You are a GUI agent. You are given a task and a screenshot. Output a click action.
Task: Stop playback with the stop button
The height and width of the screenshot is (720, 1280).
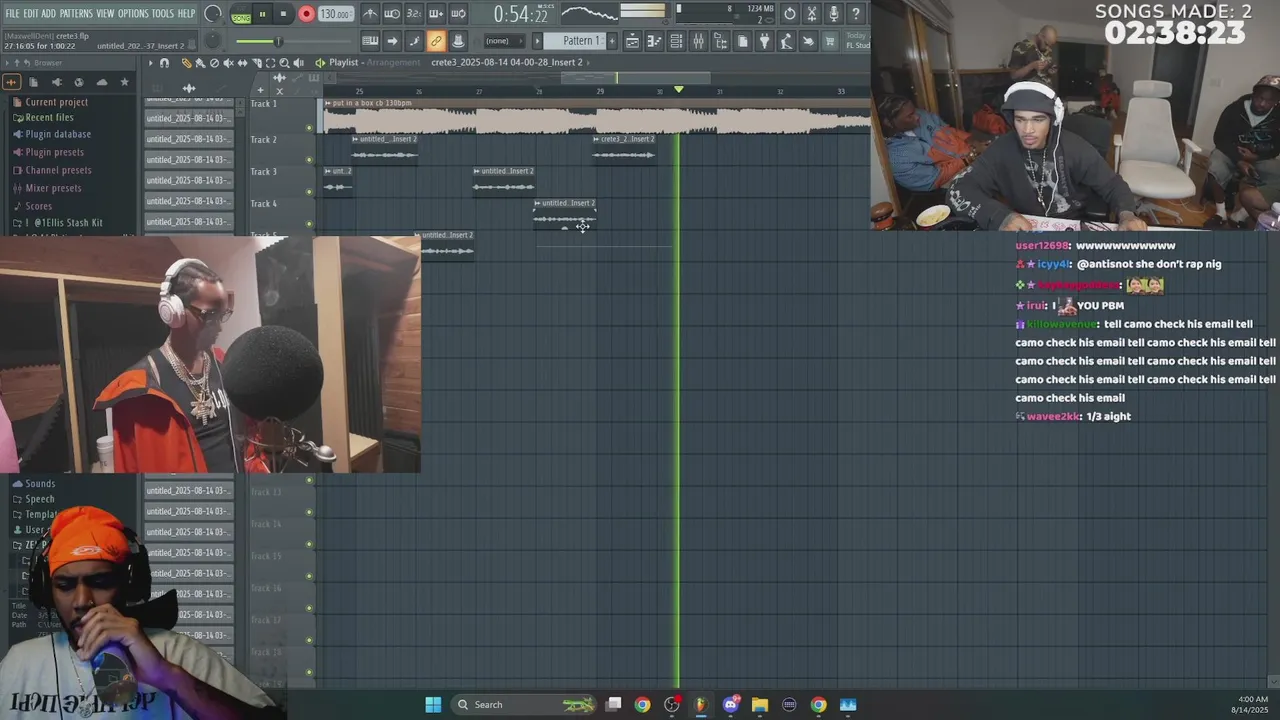coord(283,14)
